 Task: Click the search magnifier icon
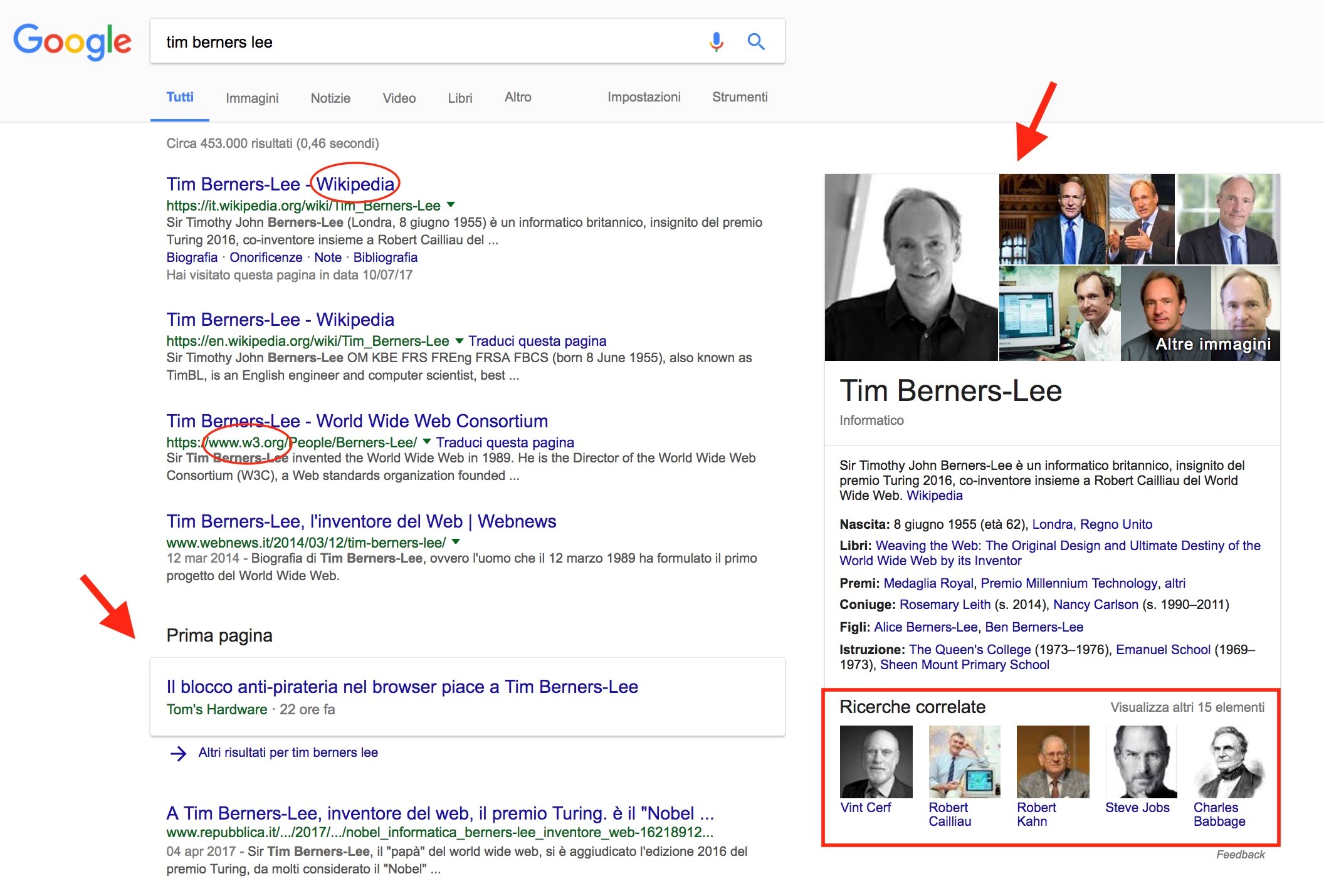click(756, 41)
